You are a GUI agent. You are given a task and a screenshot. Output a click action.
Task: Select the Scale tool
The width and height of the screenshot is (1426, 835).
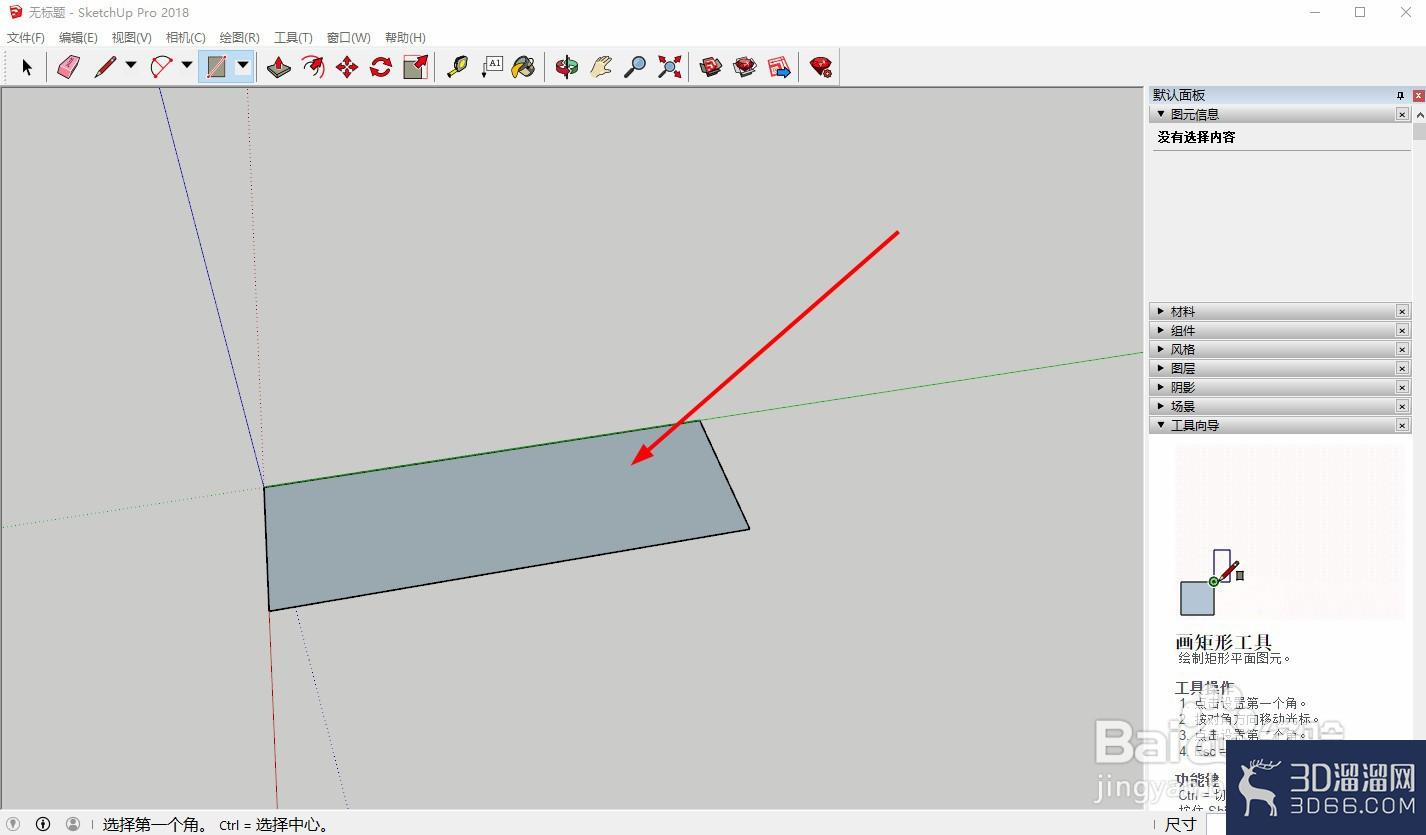[415, 67]
